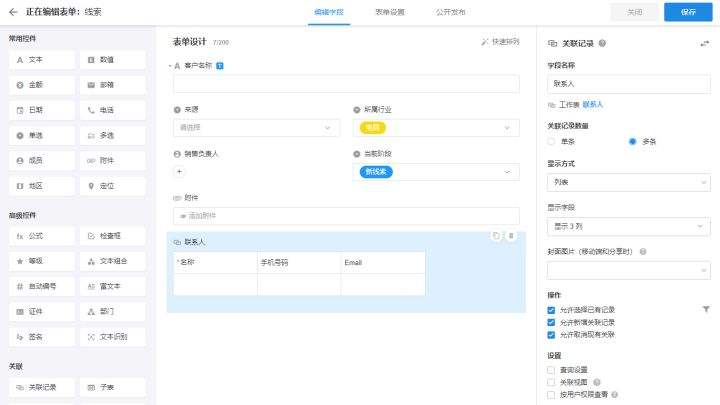Uncheck 允许取消现有关联 checkbox
Viewport: 720px width, 405px height.
click(551, 335)
